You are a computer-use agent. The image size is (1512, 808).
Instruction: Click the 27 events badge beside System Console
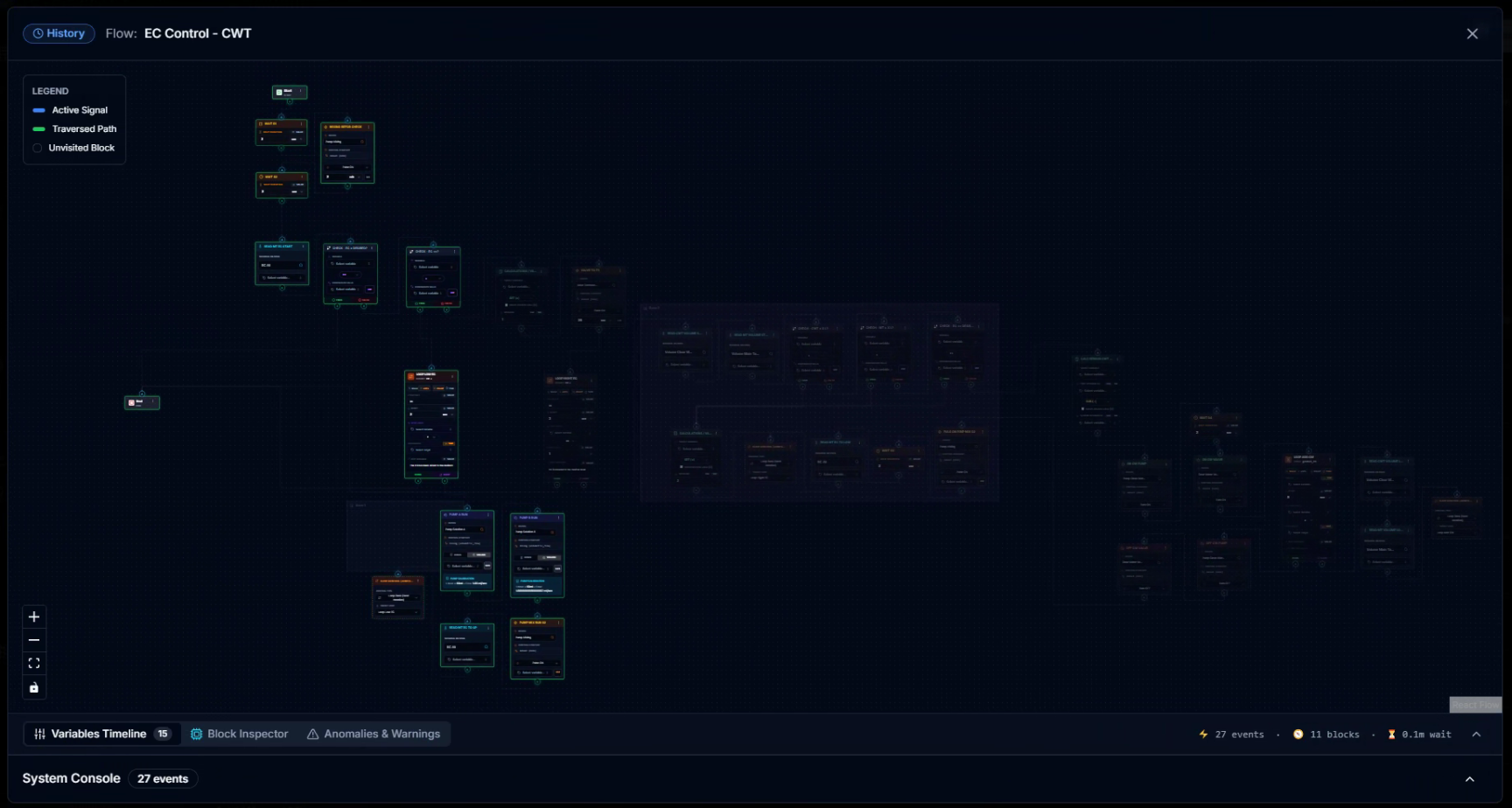pyautogui.click(x=163, y=779)
